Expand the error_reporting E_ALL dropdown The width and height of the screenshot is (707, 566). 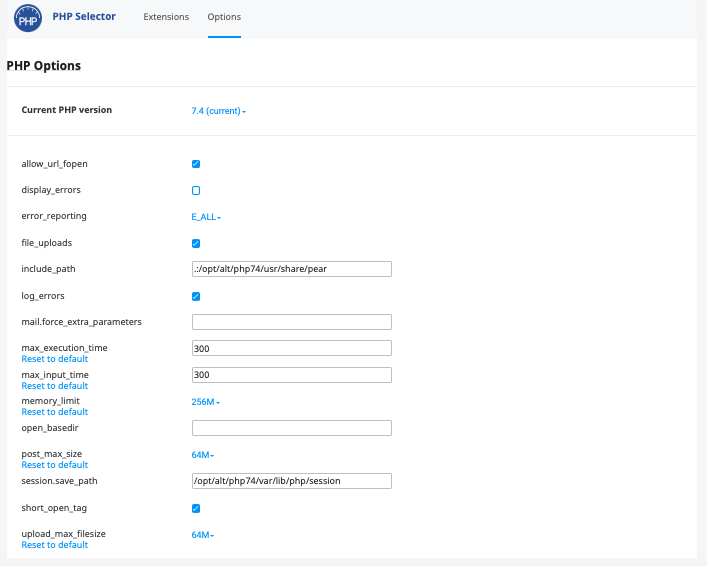click(205, 216)
